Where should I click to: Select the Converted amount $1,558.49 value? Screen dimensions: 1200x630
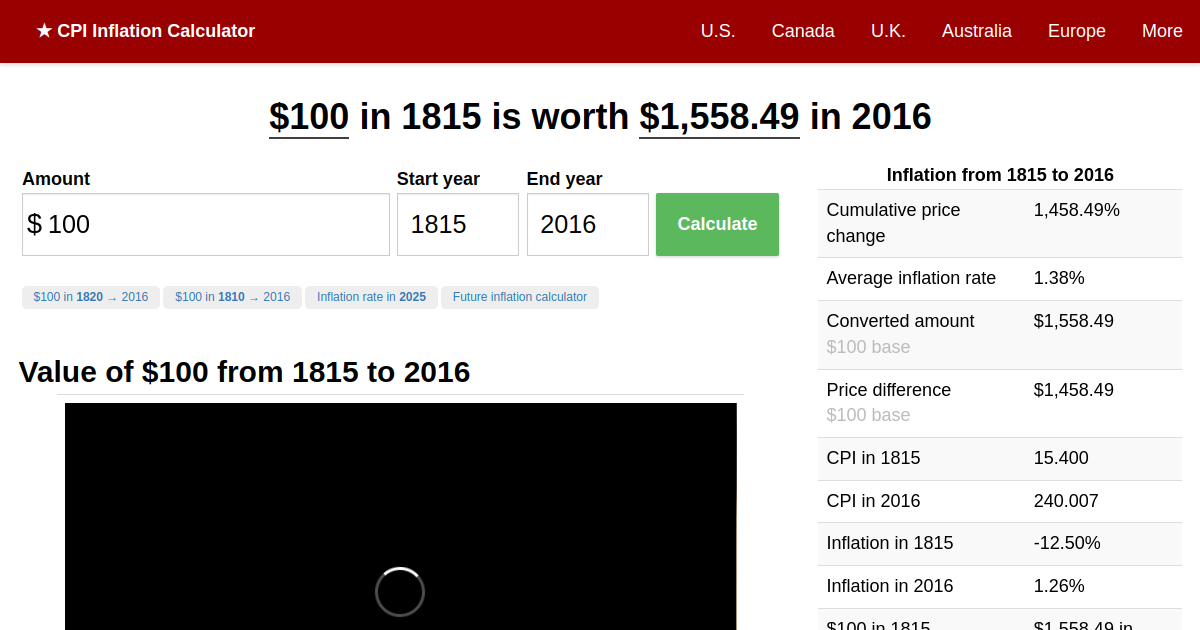1073,321
